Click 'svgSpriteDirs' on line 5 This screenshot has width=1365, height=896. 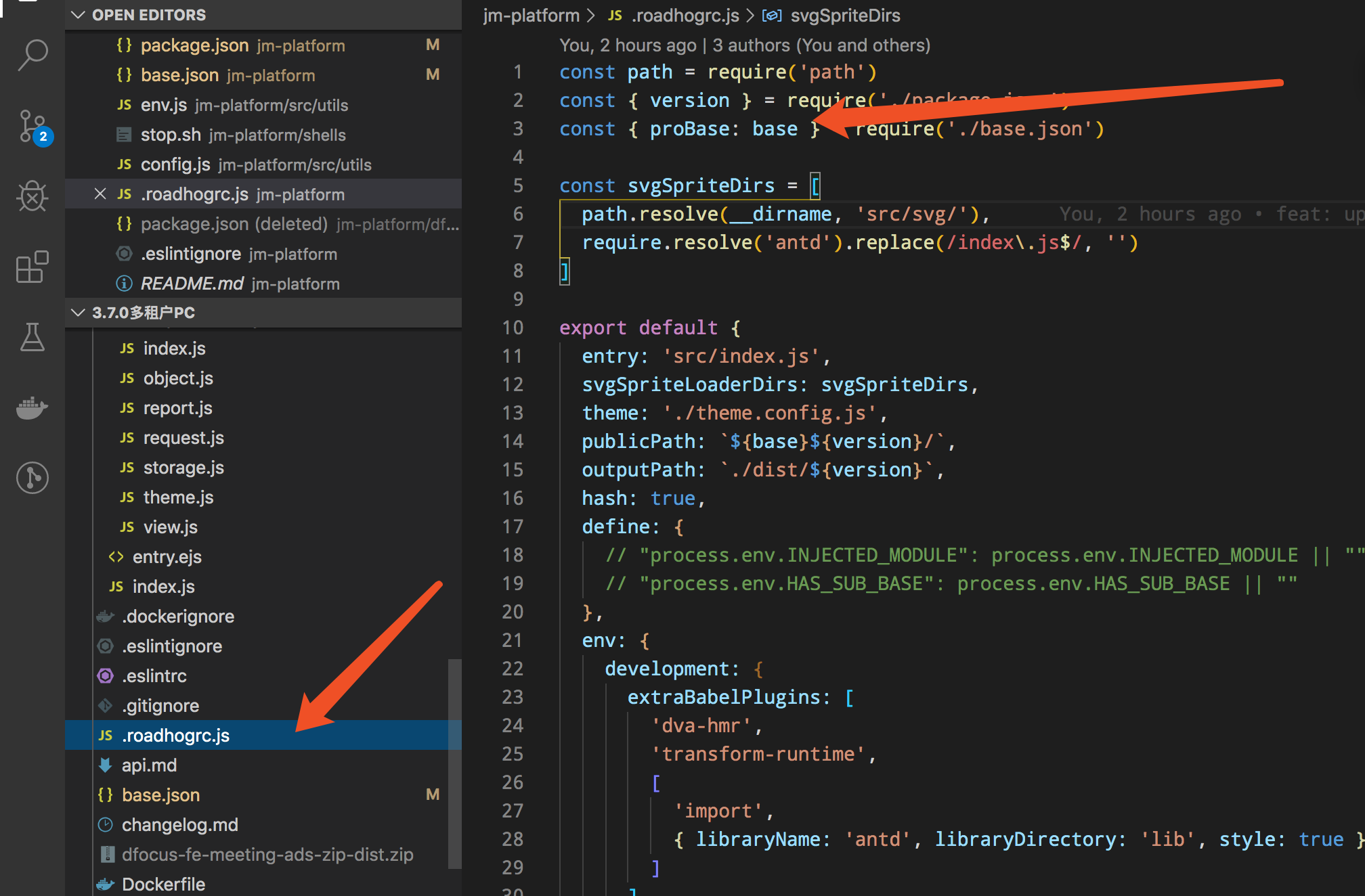[x=701, y=185]
